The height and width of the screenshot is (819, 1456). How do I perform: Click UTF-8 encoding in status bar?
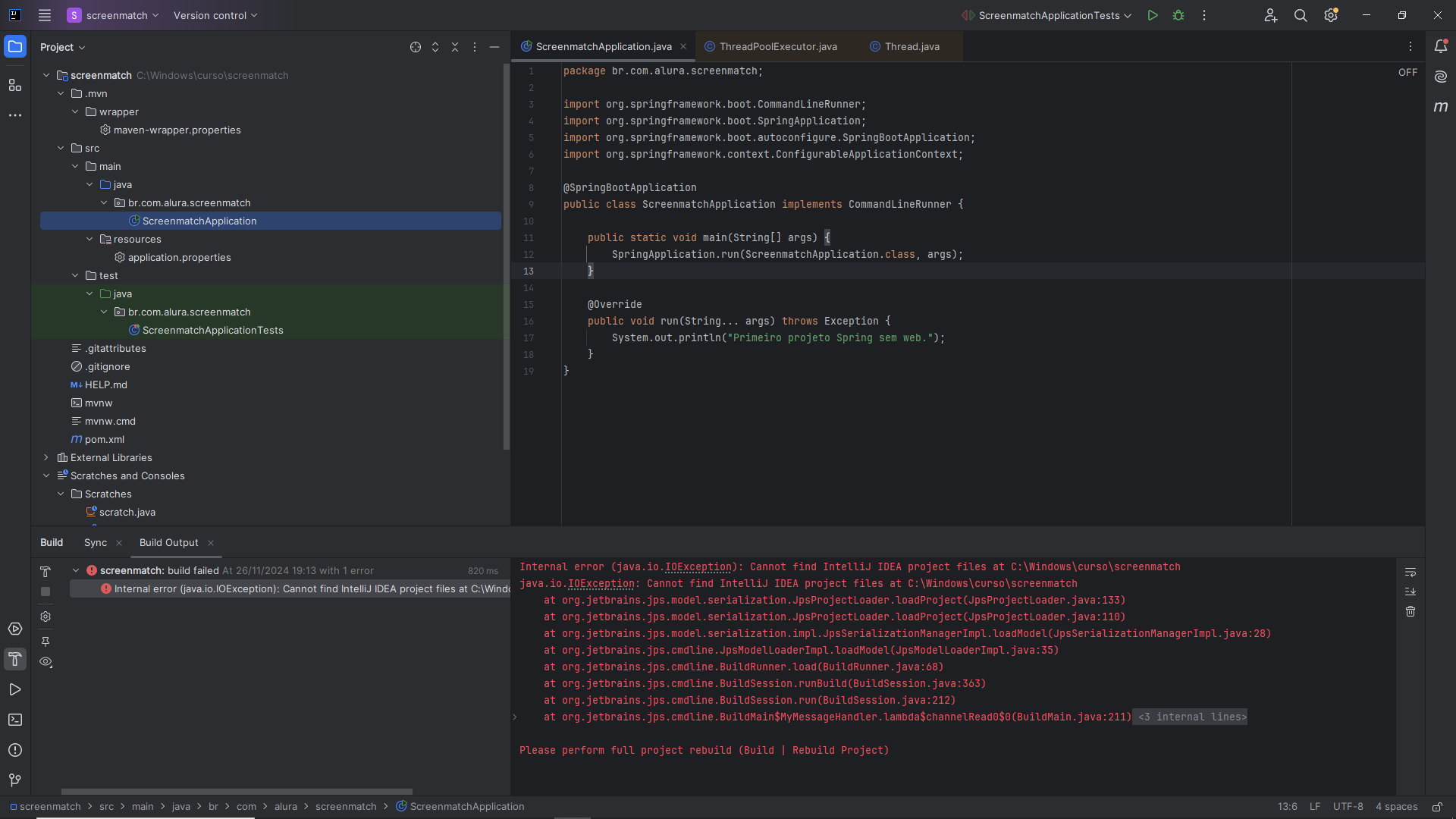[x=1348, y=807]
